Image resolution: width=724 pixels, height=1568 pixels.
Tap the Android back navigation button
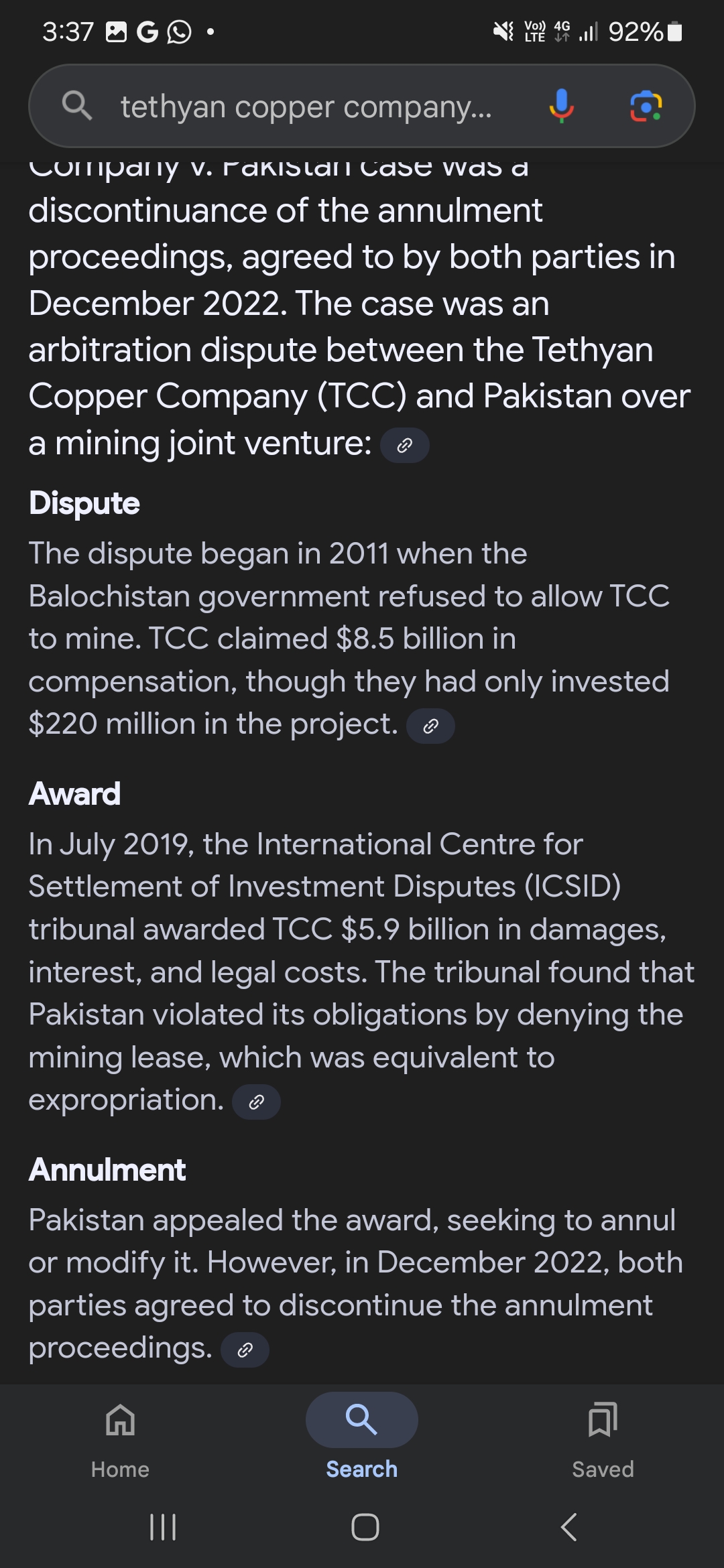pos(568,1527)
